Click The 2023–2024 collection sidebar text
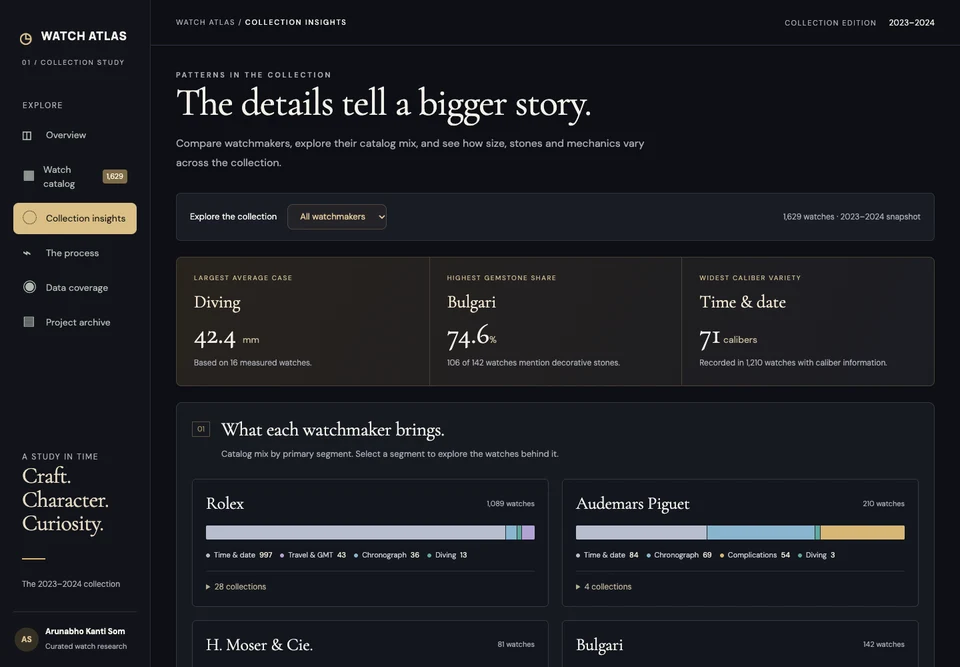The image size is (960, 667). [x=71, y=584]
